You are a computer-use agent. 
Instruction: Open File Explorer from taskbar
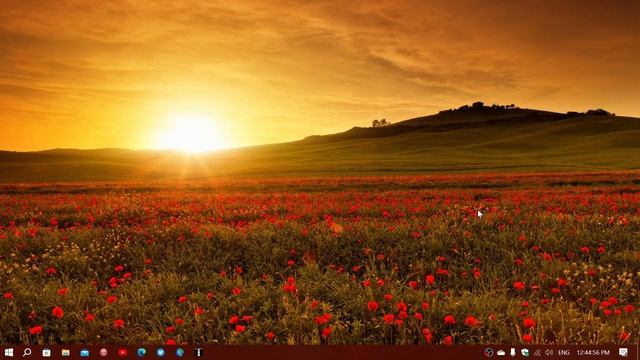point(65,352)
